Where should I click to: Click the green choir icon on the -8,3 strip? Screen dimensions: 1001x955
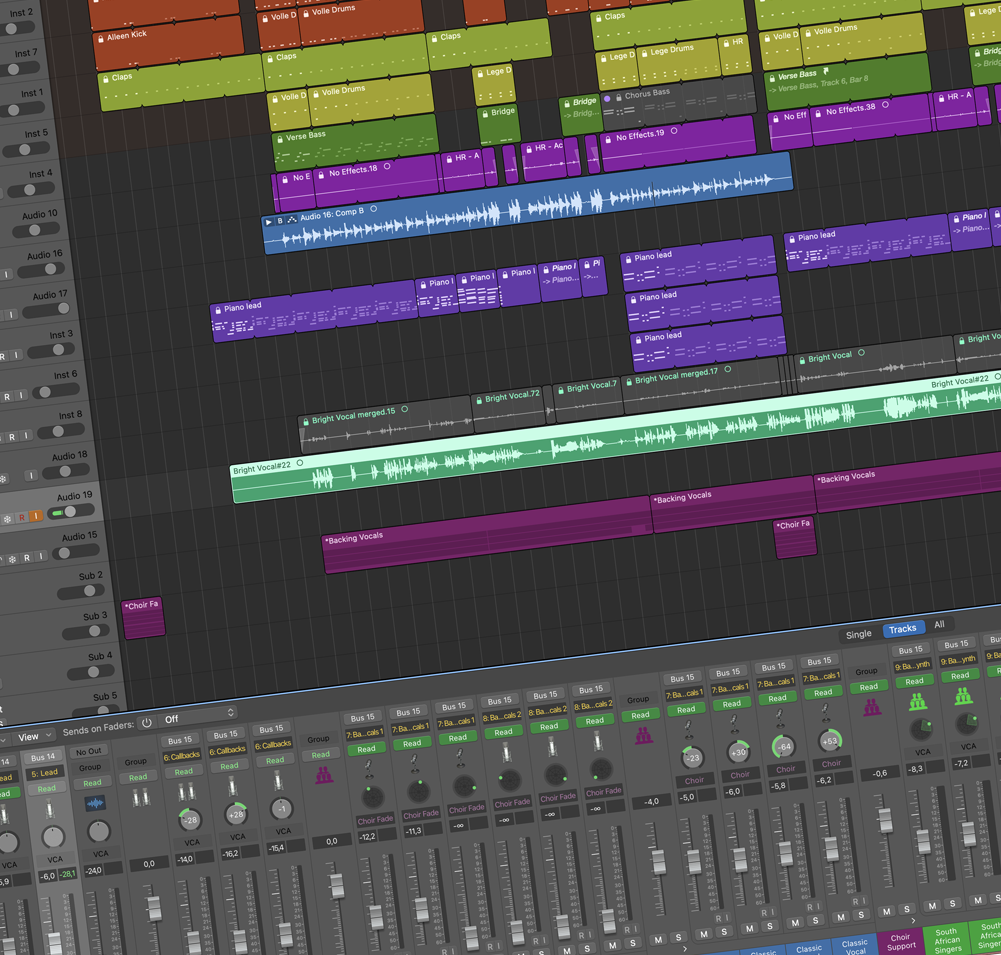(918, 701)
